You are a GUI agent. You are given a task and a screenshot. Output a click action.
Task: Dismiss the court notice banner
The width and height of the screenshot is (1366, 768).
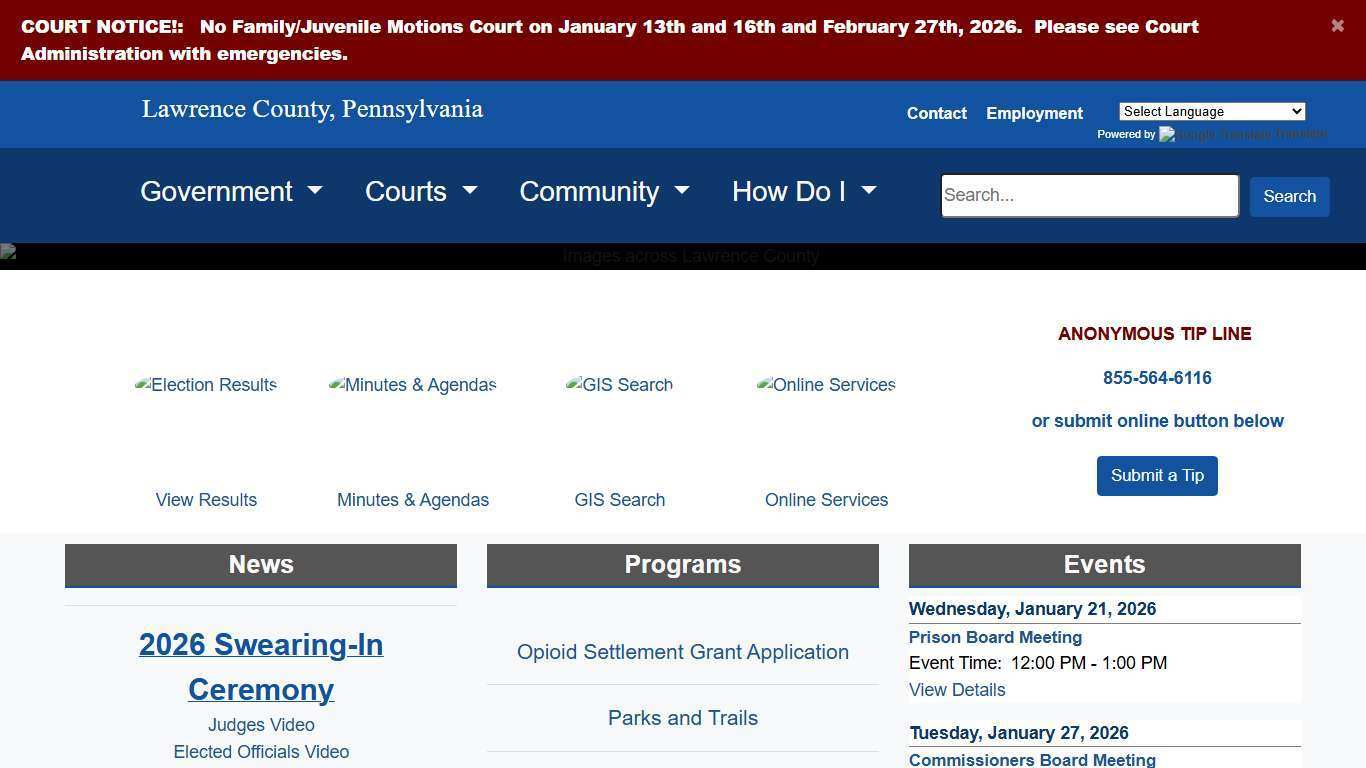tap(1337, 26)
